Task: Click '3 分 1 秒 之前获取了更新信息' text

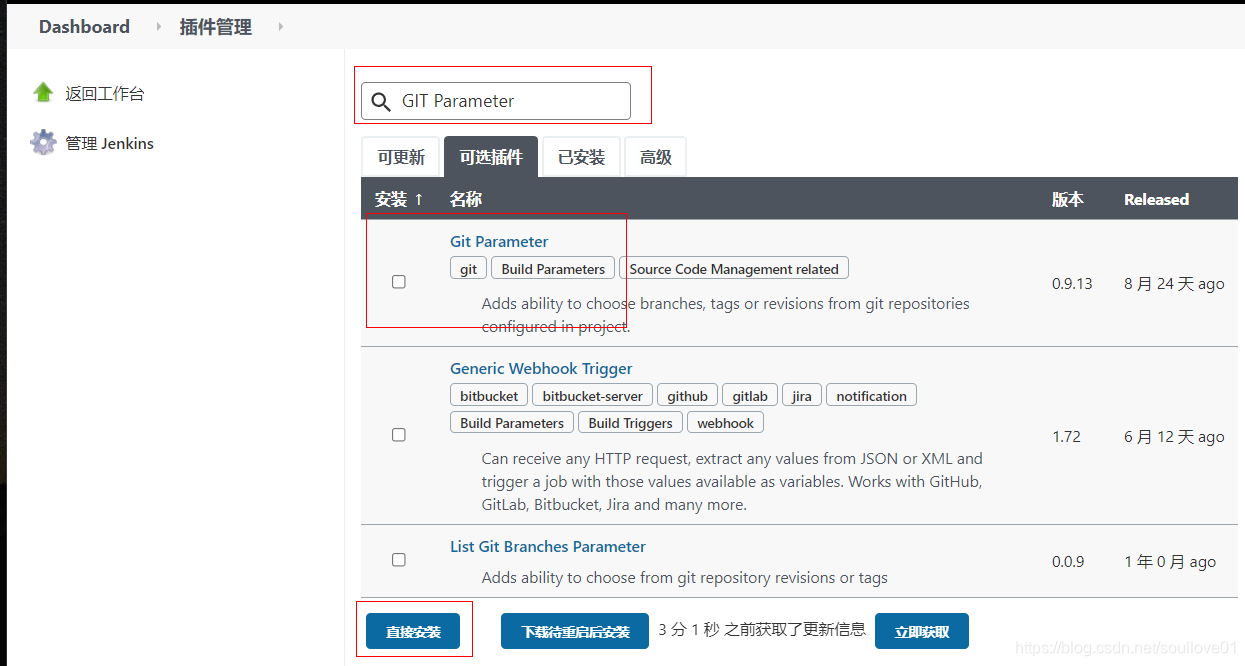Action: (x=762, y=630)
